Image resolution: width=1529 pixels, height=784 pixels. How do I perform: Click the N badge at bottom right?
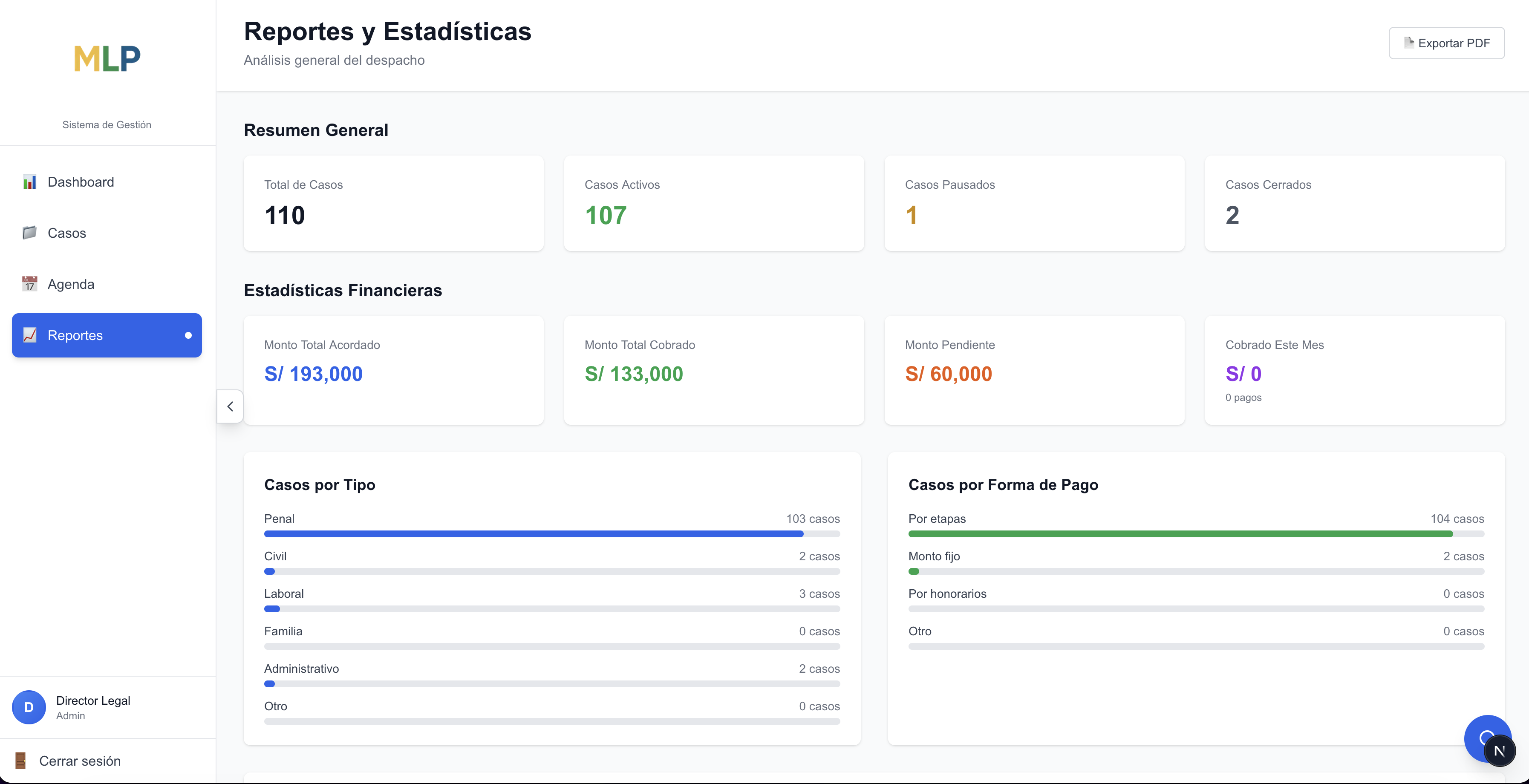point(1499,750)
